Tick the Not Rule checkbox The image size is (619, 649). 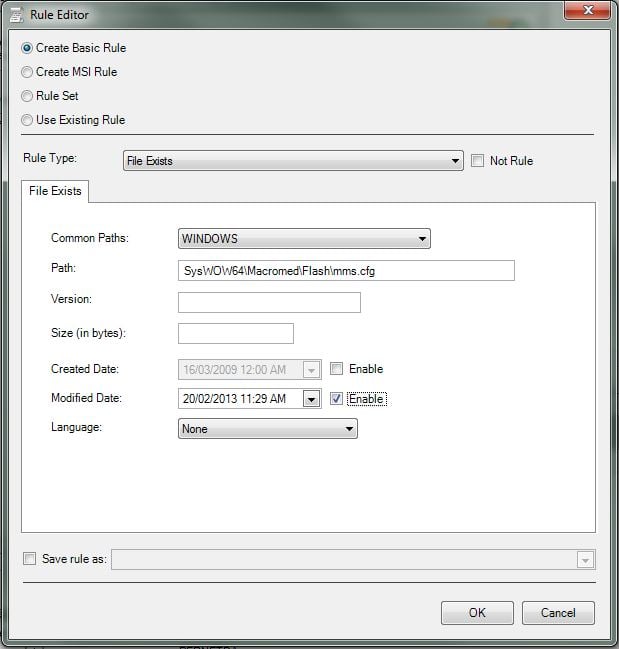tap(477, 161)
